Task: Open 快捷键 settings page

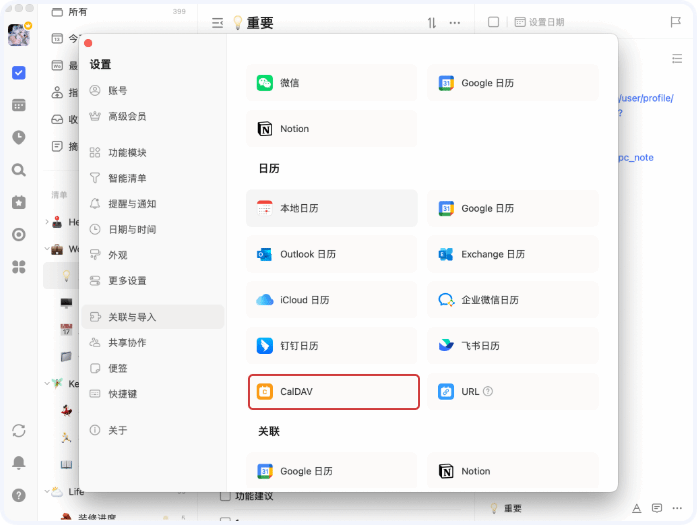Action: pyautogui.click(x=122, y=394)
